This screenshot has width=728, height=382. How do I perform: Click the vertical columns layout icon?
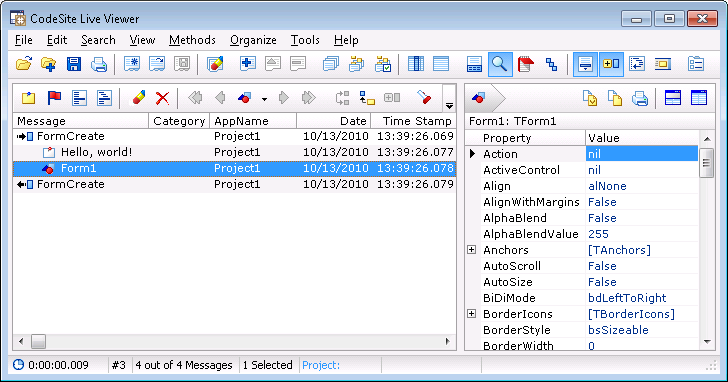(416, 64)
